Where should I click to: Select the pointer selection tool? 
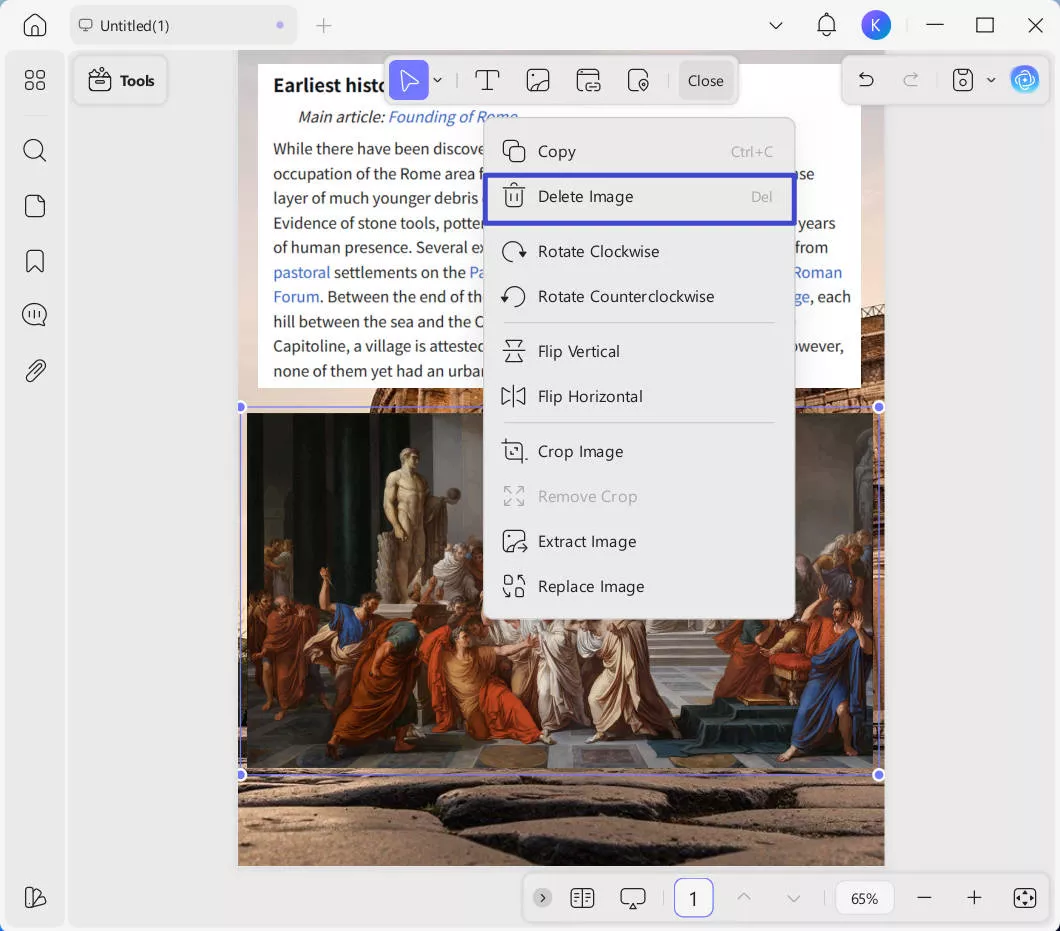point(408,80)
